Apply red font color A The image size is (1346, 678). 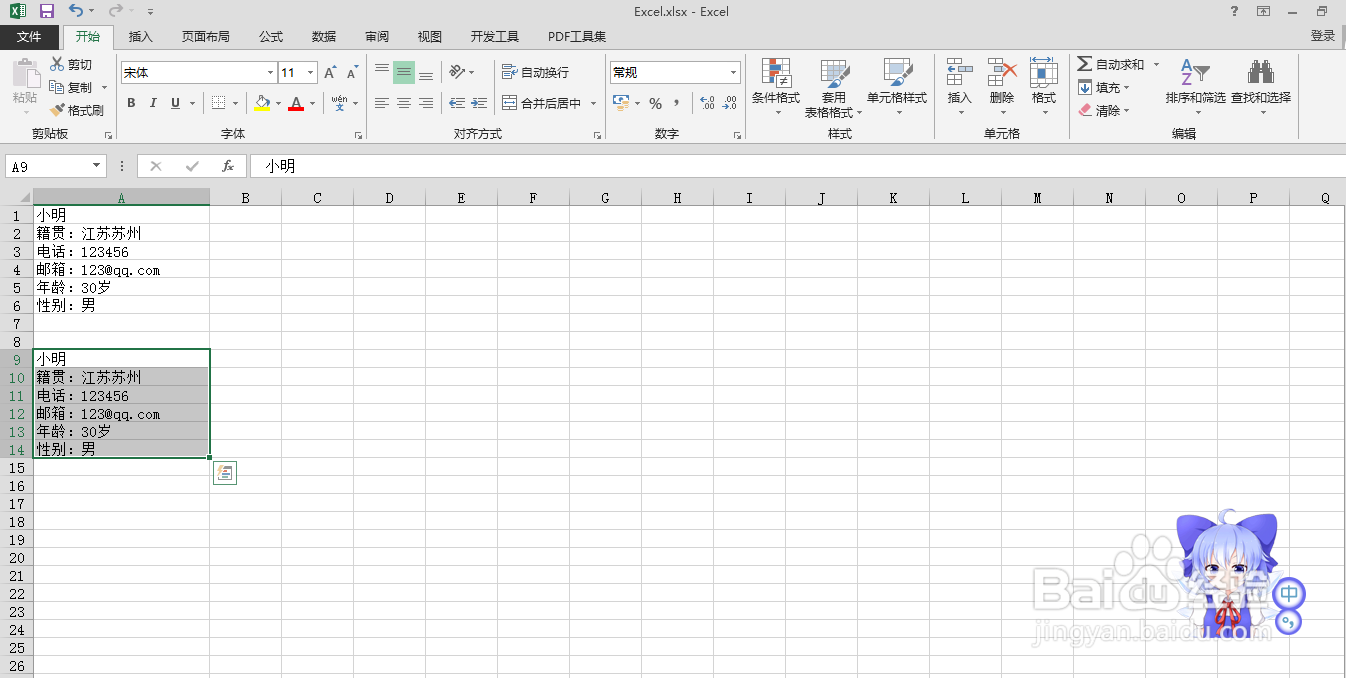pyautogui.click(x=296, y=103)
